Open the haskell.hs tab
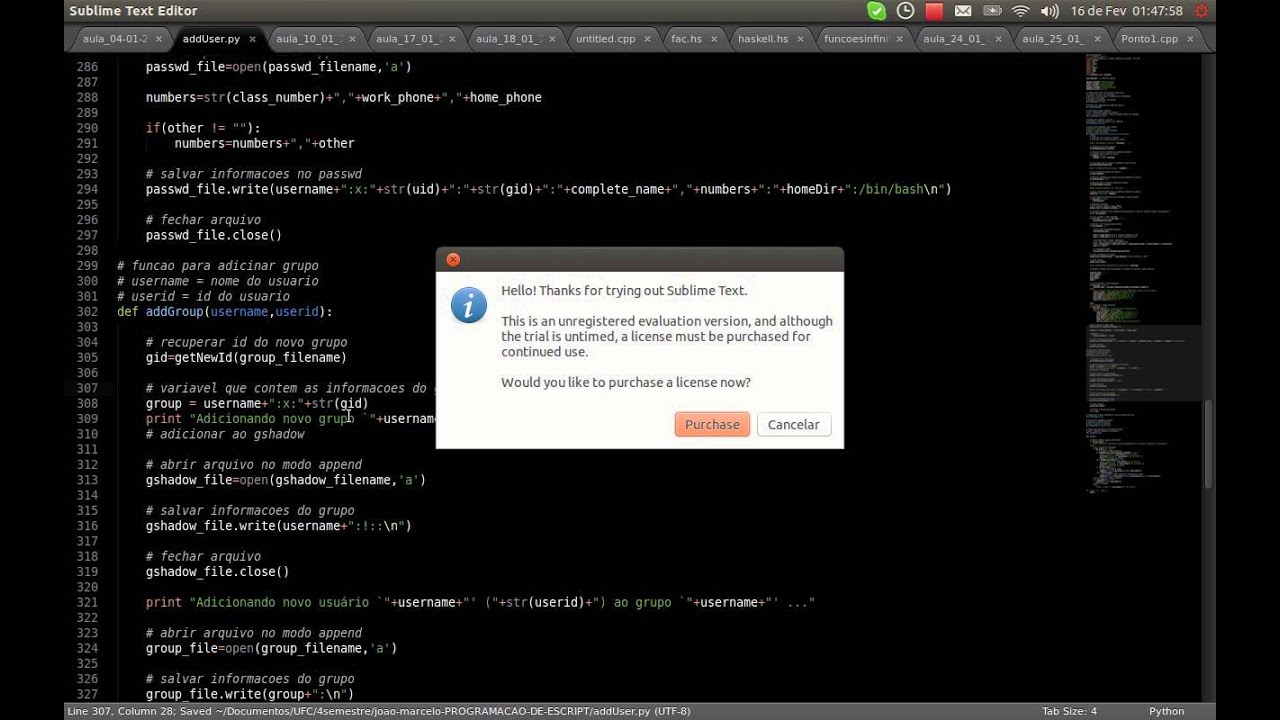1280x720 pixels. tap(763, 39)
